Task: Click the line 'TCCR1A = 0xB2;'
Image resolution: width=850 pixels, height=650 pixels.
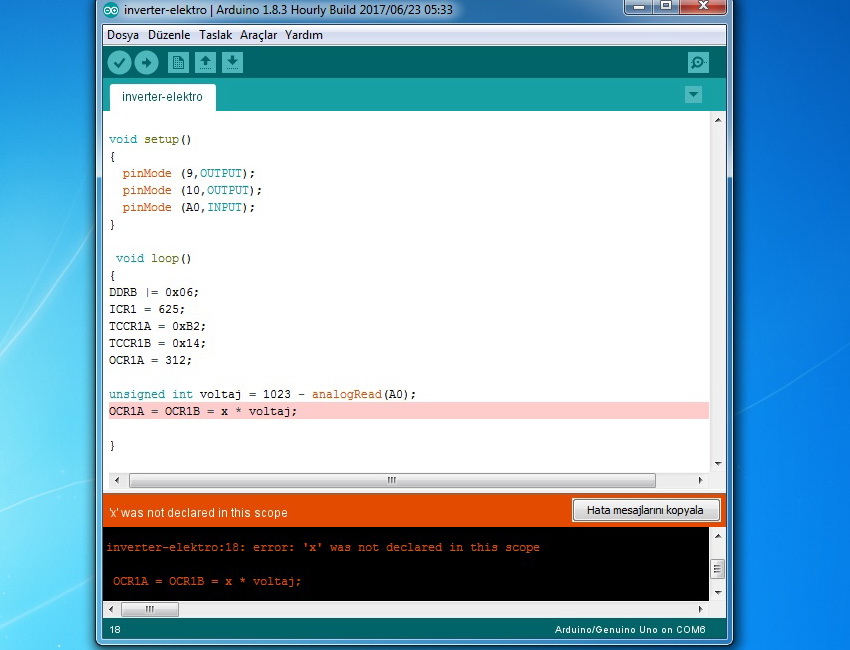Action: point(157,326)
